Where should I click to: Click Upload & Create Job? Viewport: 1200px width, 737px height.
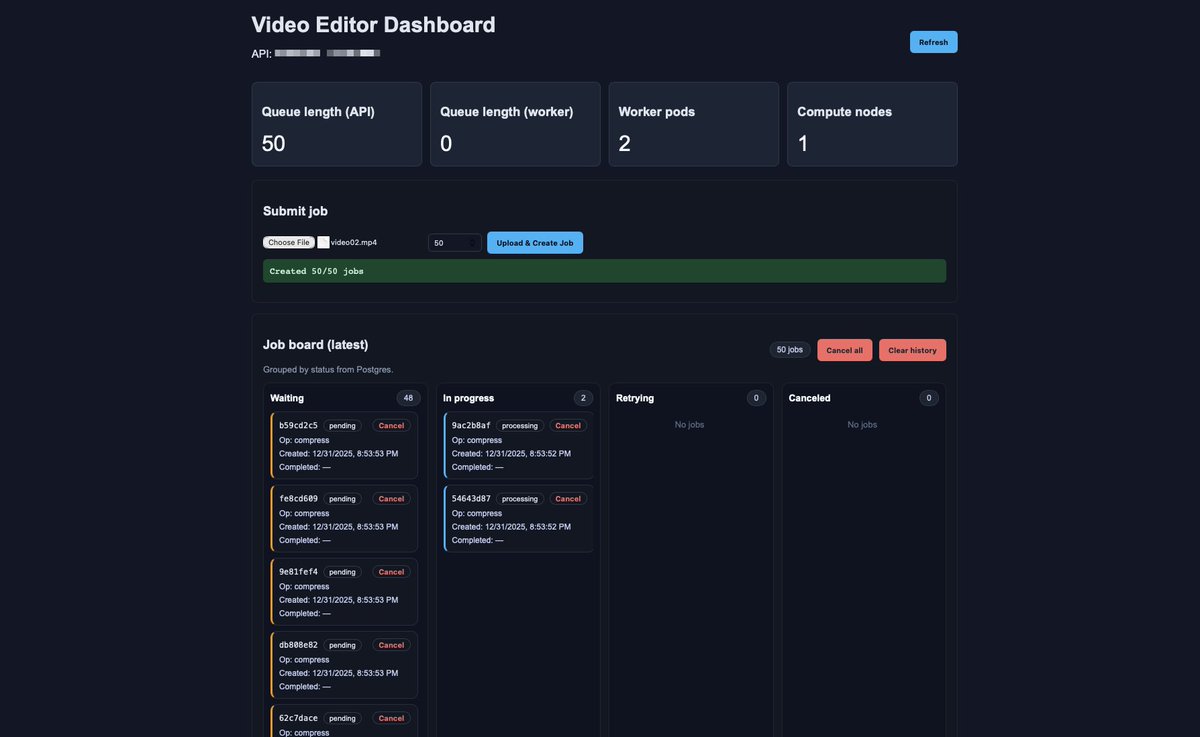[535, 243]
